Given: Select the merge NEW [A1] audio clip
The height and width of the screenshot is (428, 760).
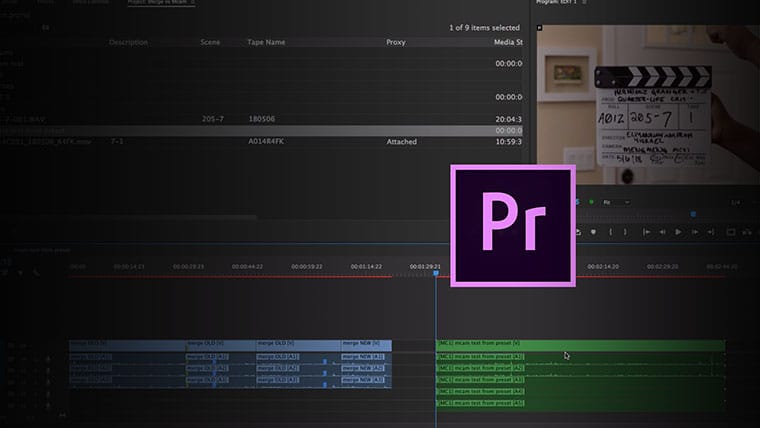Looking at the screenshot, I should pos(366,357).
